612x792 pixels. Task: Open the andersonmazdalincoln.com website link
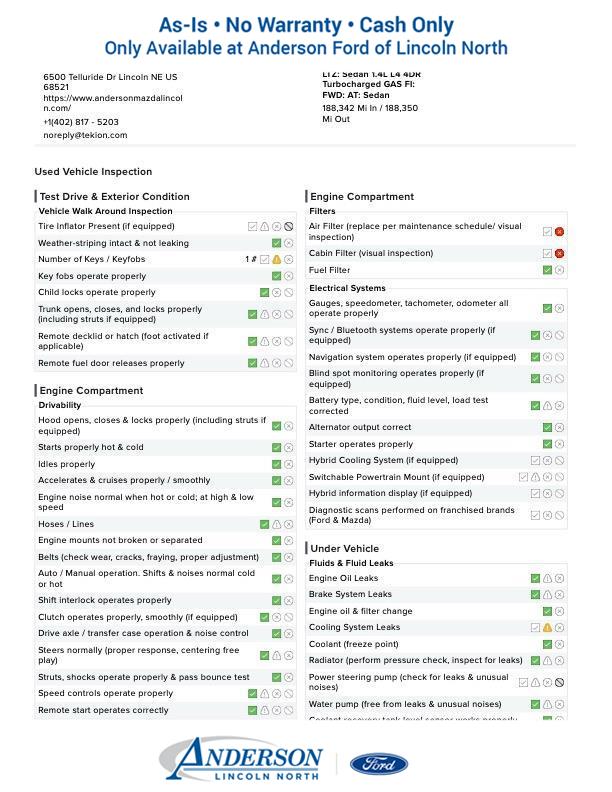[112, 103]
